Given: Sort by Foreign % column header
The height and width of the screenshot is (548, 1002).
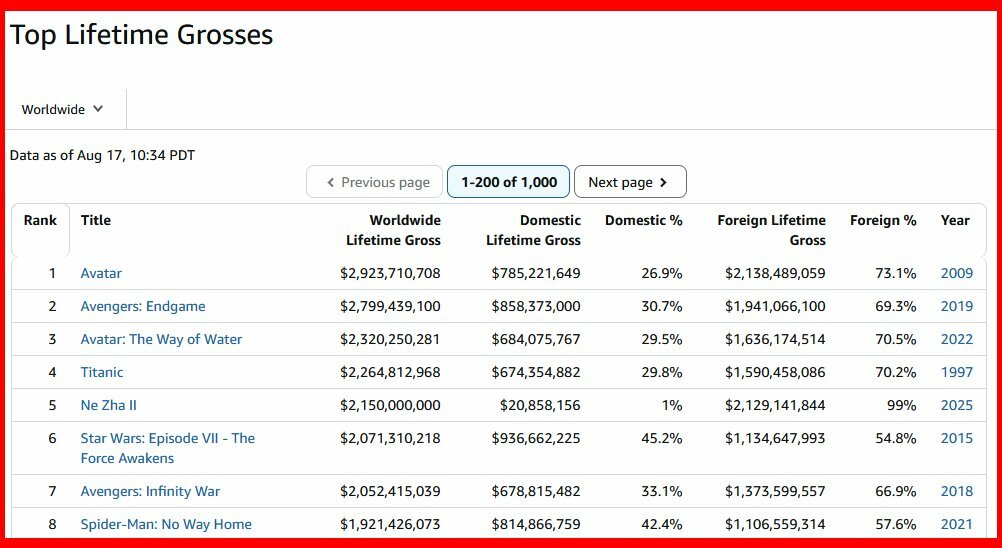Looking at the screenshot, I should (x=883, y=220).
